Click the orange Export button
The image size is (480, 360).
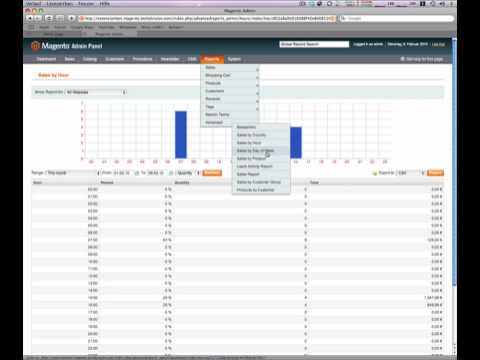pyautogui.click(x=436, y=173)
